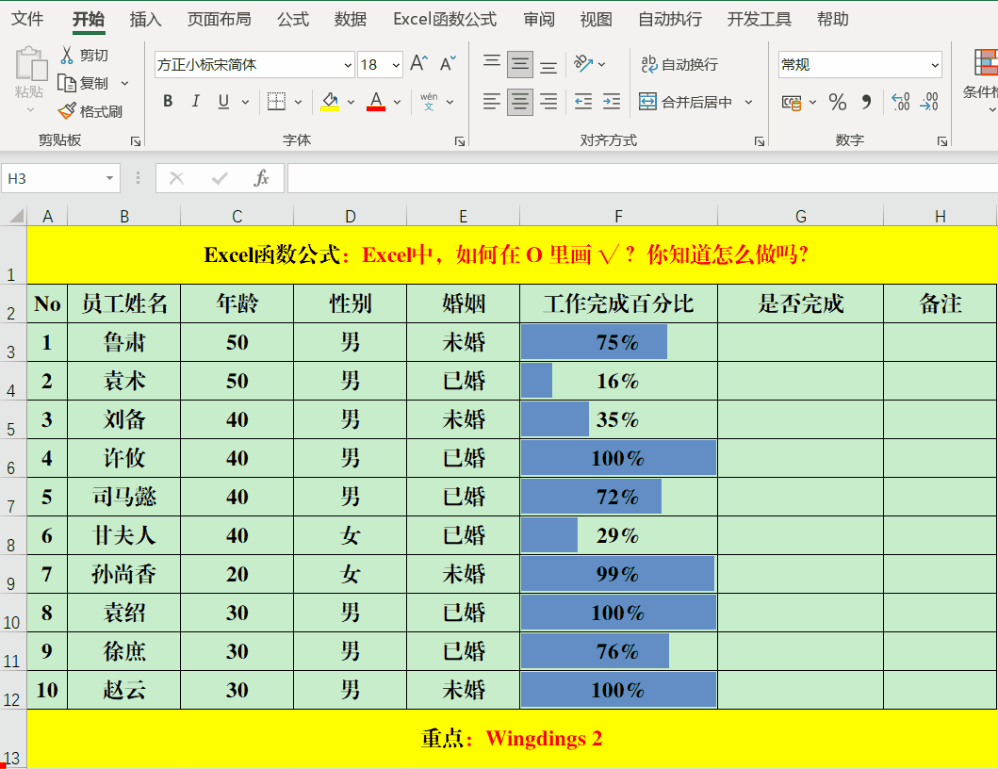Select row 6 header
998x769 pixels.
tap(11, 458)
